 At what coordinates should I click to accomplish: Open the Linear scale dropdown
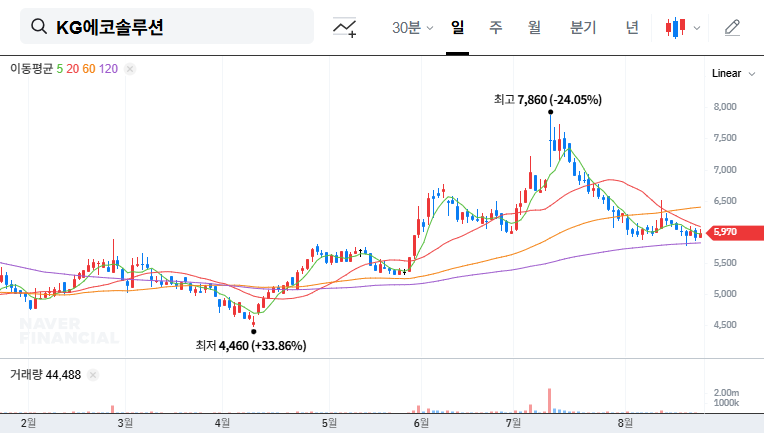pyautogui.click(x=733, y=74)
